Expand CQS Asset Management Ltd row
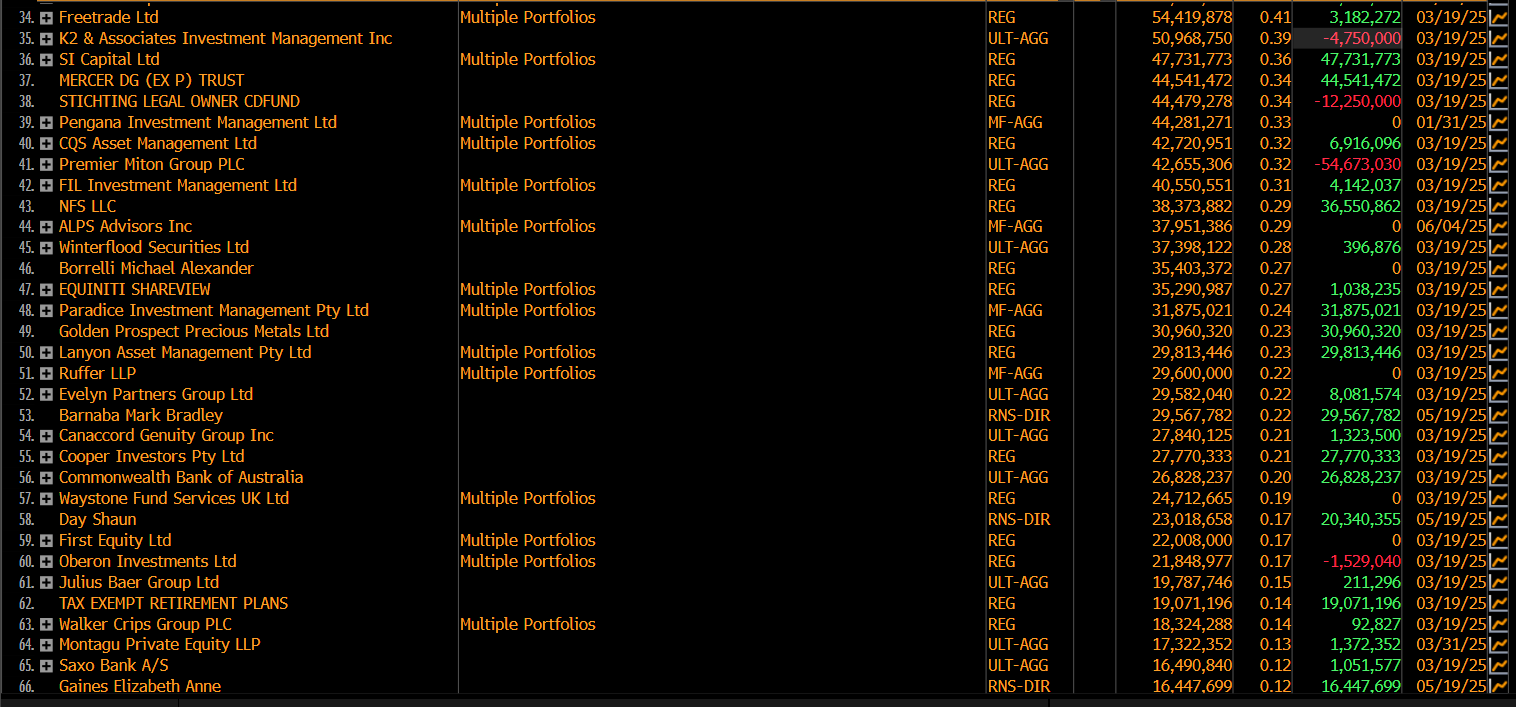This screenshot has width=1516, height=707. (x=46, y=143)
